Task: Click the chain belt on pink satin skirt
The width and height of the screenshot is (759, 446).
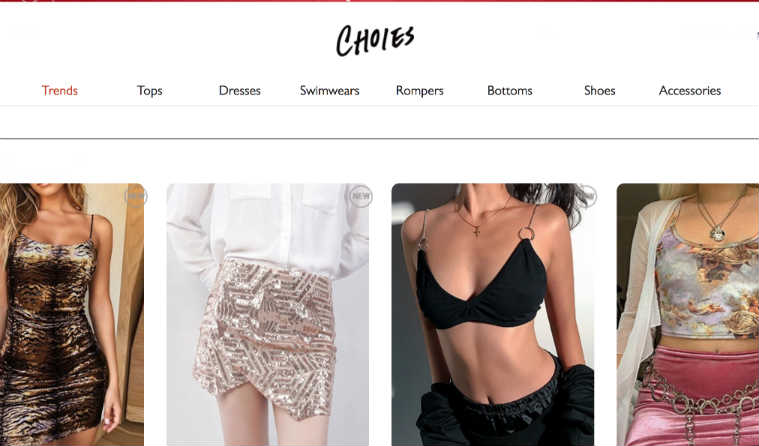Action: coord(697,400)
